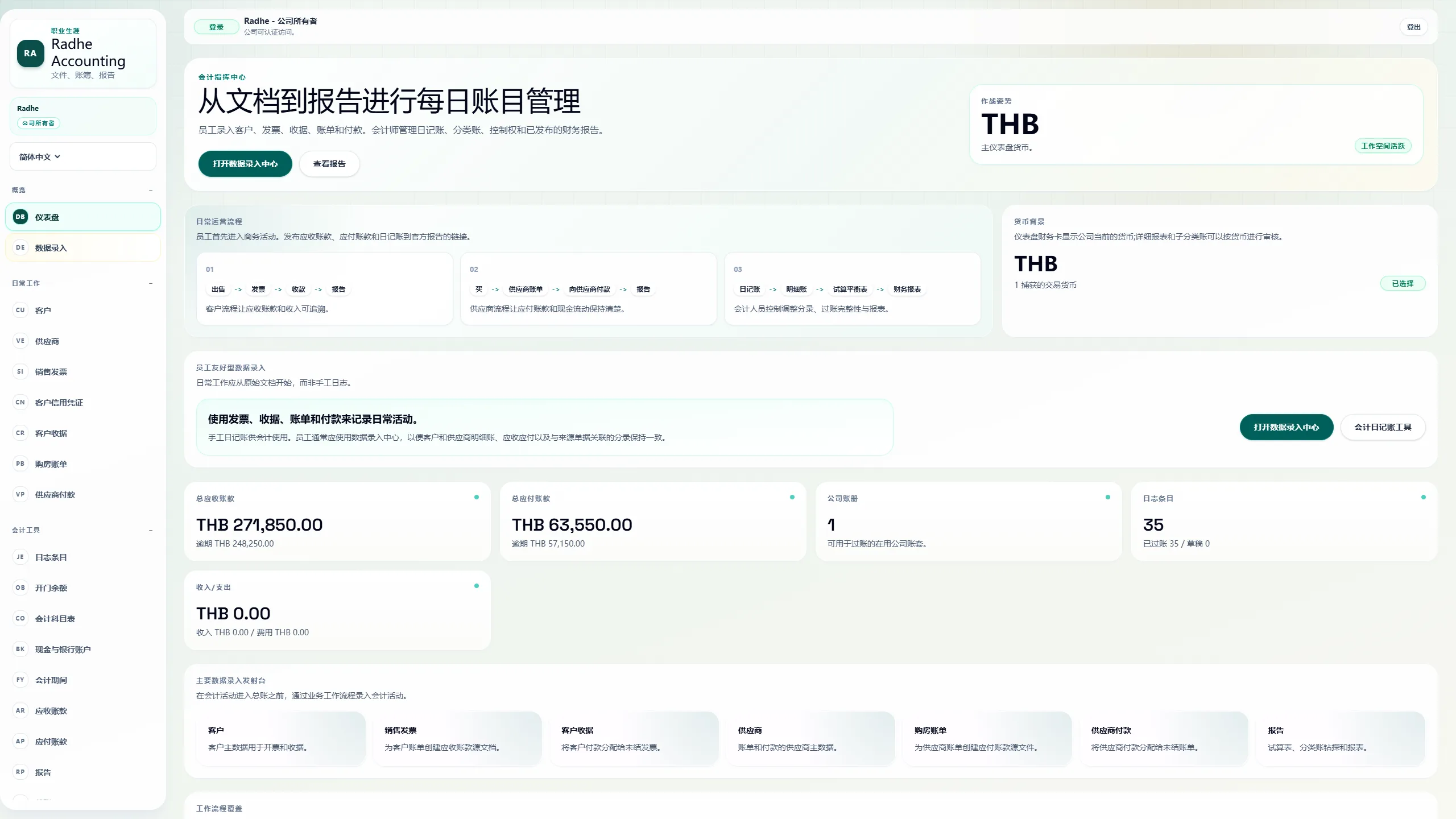Open the 简体中文 language dropdown
Viewport: 1456px width, 819px height.
pos(83,156)
